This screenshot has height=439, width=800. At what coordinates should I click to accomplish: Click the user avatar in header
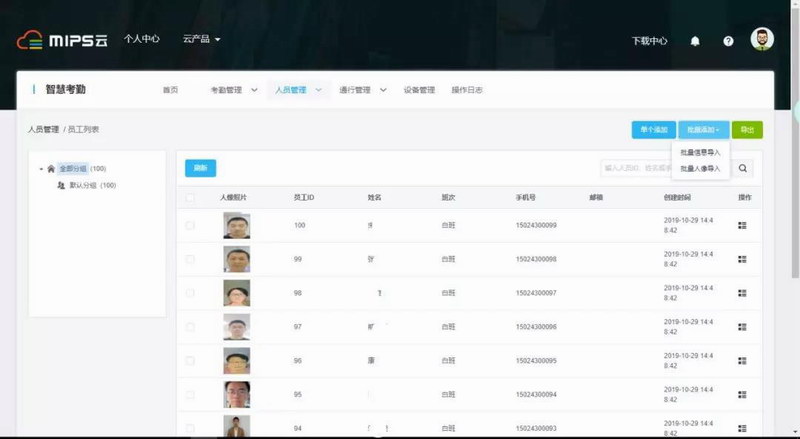click(762, 40)
